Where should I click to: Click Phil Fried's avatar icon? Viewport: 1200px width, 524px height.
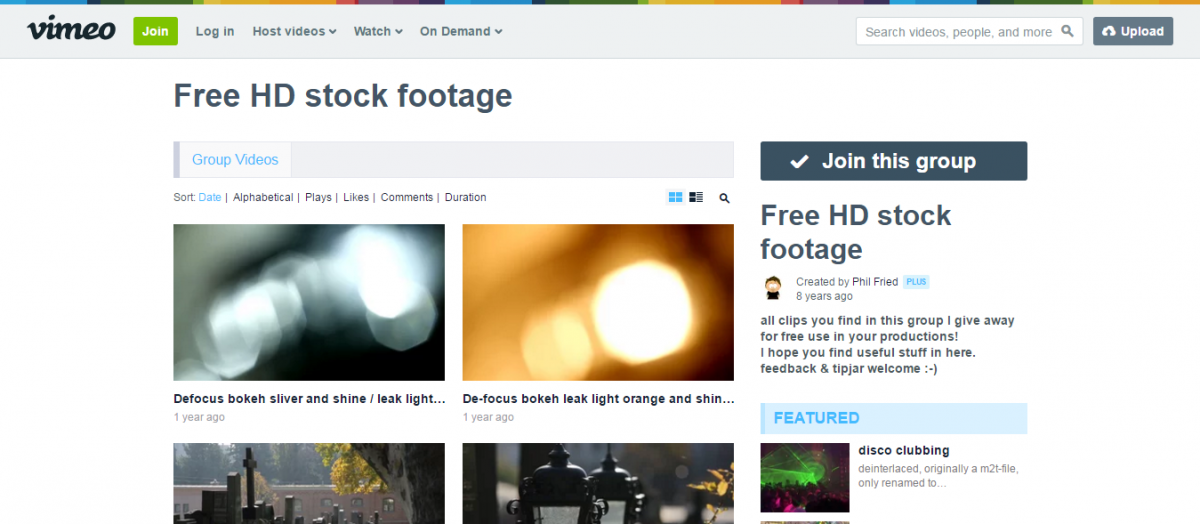click(773, 288)
